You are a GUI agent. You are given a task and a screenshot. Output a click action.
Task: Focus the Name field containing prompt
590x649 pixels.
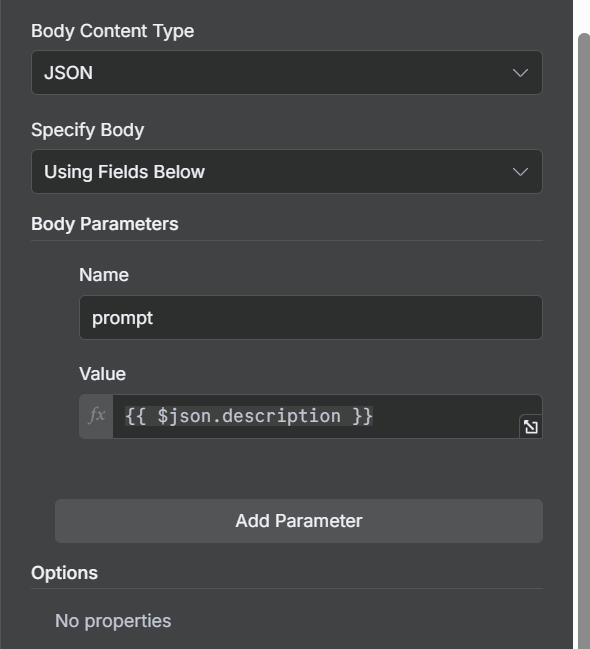tap(311, 317)
